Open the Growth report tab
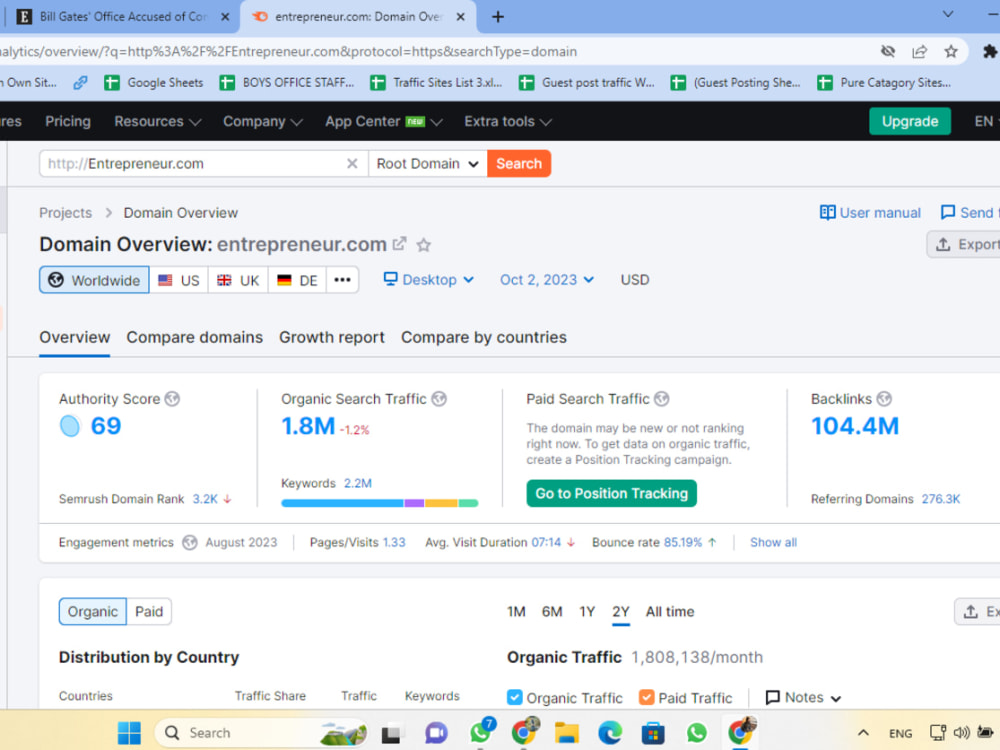This screenshot has height=750, width=1000. pyautogui.click(x=332, y=337)
